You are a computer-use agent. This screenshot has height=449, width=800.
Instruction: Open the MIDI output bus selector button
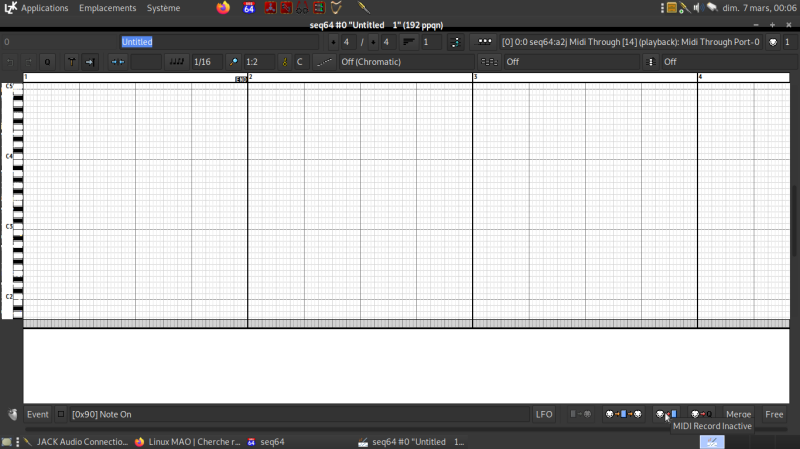point(484,42)
